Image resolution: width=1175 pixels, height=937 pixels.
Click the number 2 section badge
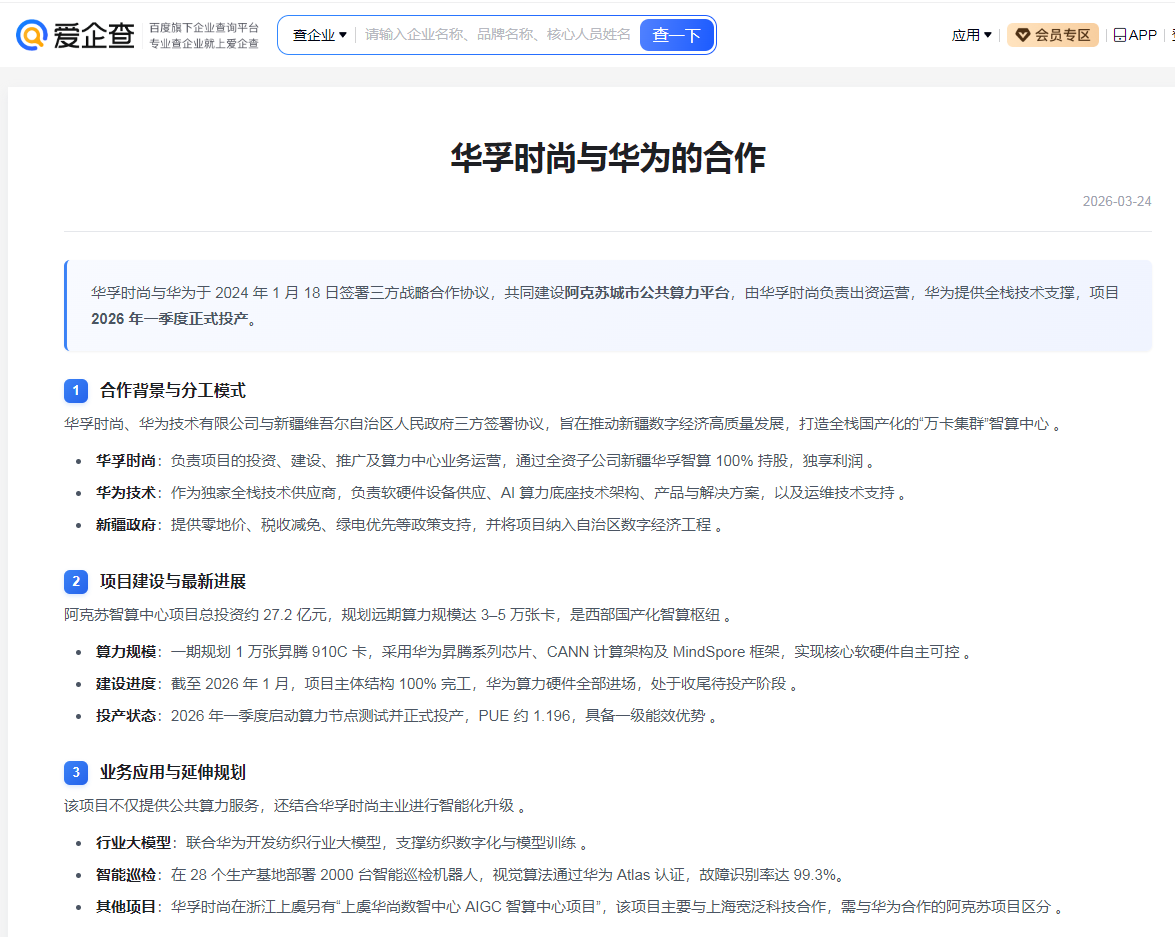[x=76, y=582]
